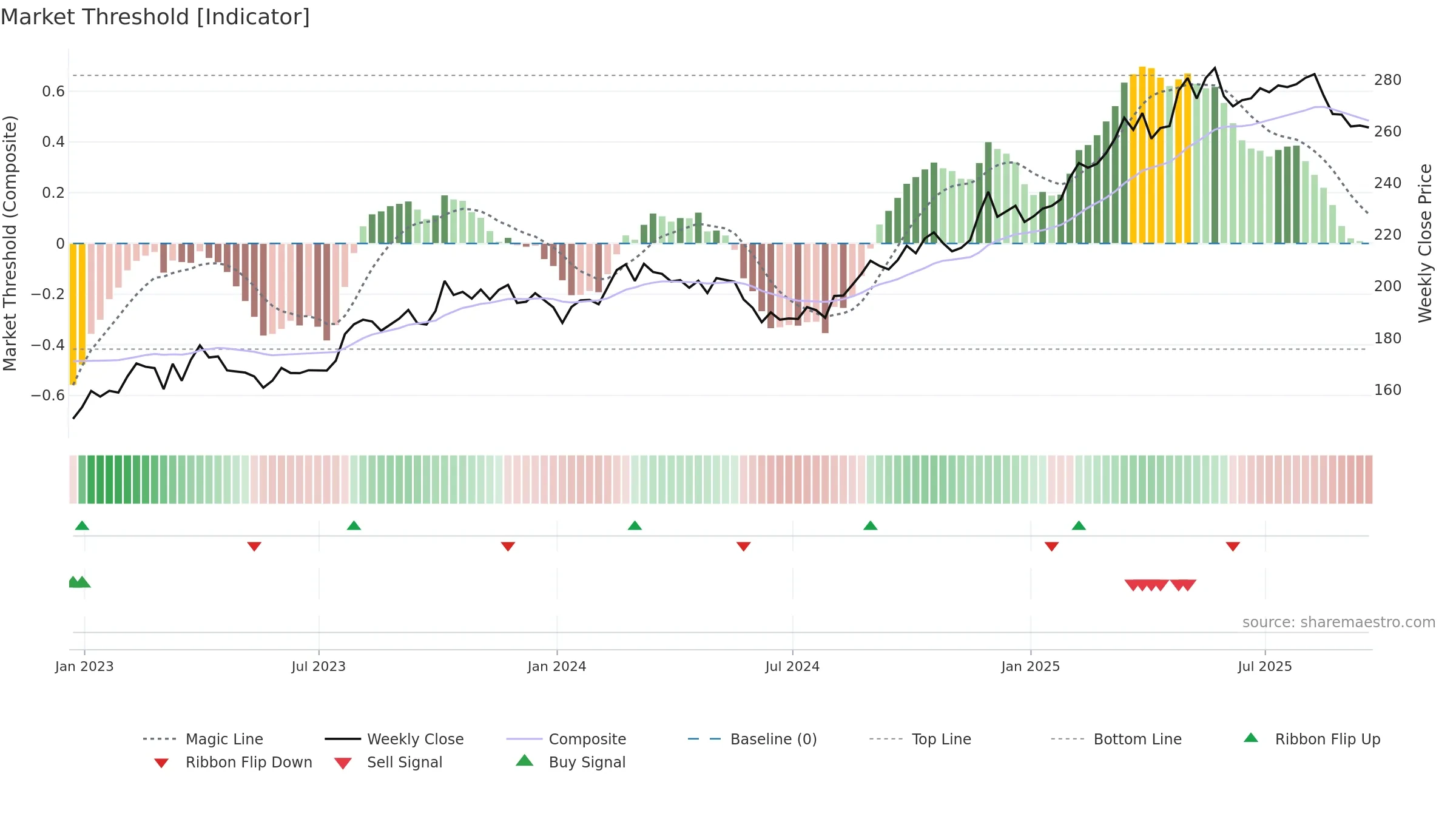
Task: Click ribbon flip up marker after Jul 2023
Action: pyautogui.click(x=354, y=525)
